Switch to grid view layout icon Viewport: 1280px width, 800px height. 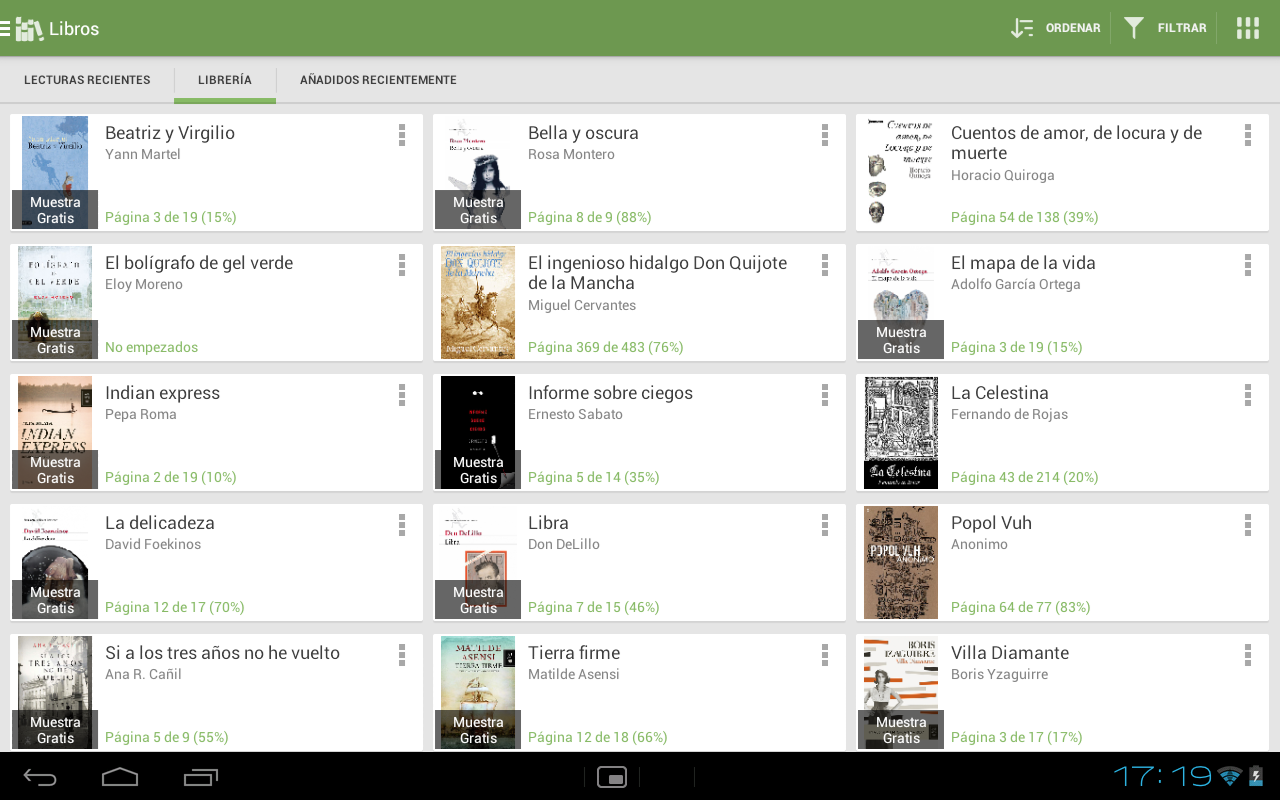[1247, 28]
